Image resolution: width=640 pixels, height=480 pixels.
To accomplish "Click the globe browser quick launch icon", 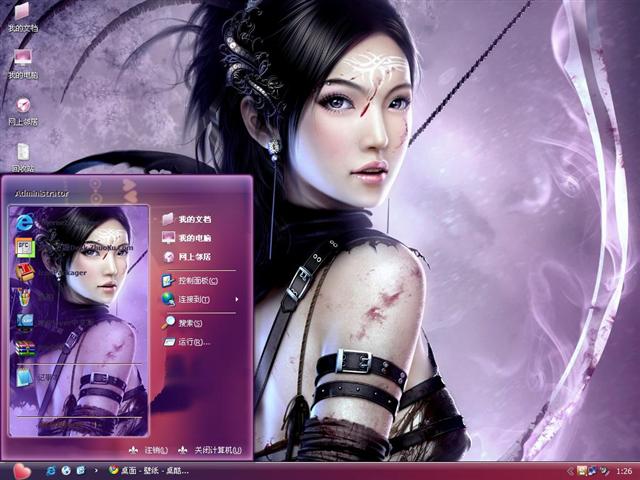I will click(66, 471).
